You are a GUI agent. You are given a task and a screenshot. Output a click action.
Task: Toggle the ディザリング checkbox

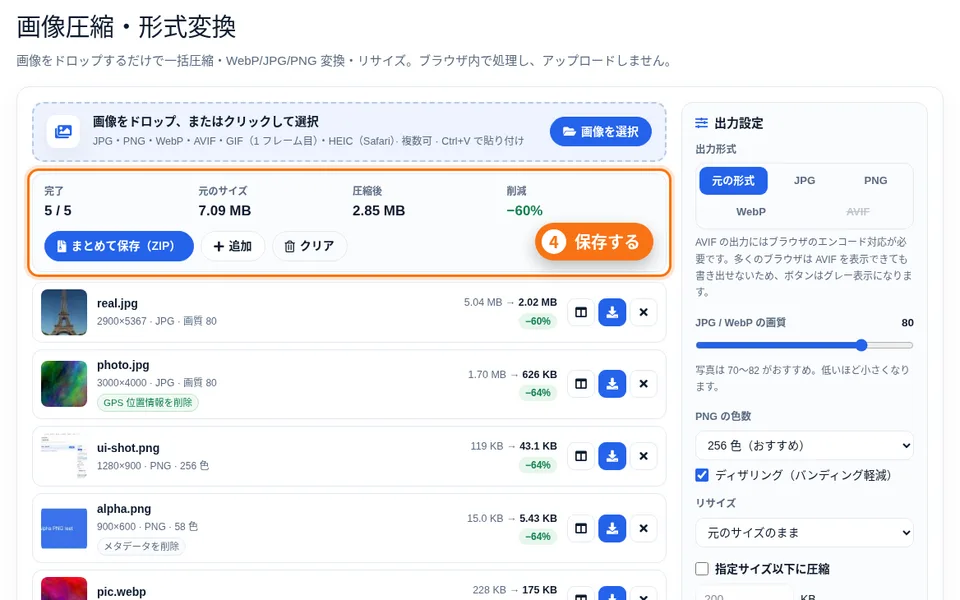coord(702,475)
